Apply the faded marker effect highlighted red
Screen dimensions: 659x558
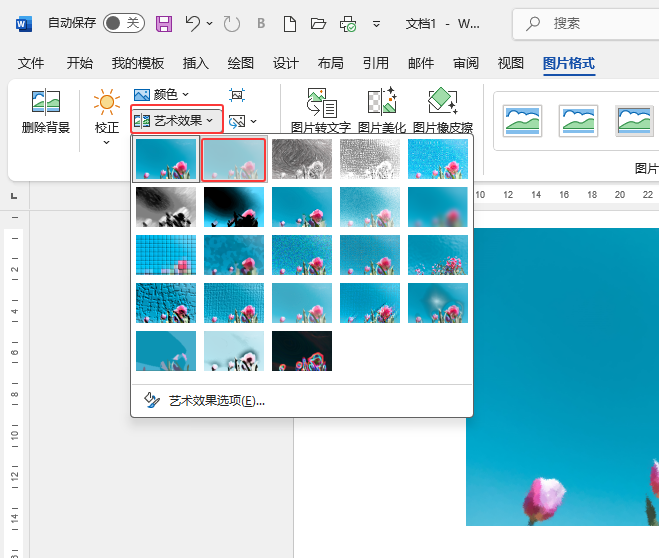[234, 159]
